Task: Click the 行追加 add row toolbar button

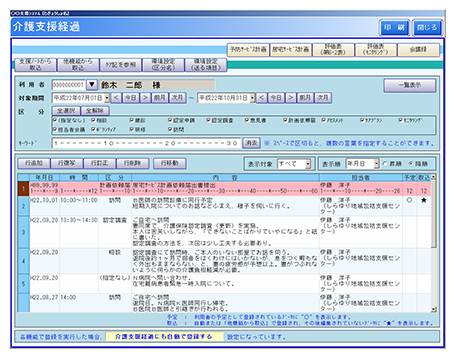Action: point(34,163)
